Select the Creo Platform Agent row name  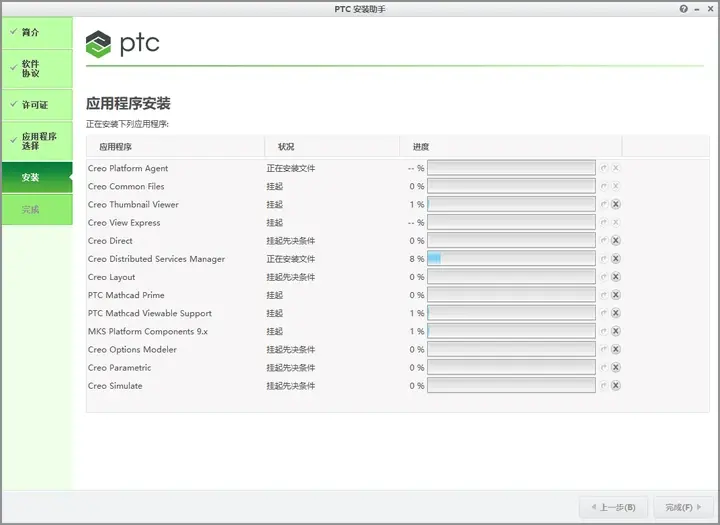(128, 169)
